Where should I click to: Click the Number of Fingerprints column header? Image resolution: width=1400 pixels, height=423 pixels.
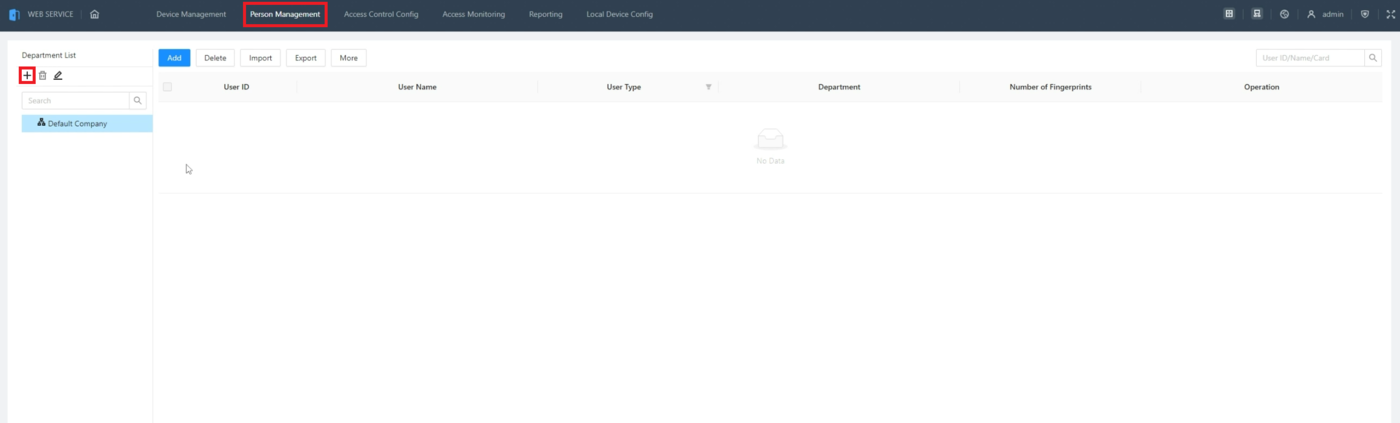pos(1050,87)
